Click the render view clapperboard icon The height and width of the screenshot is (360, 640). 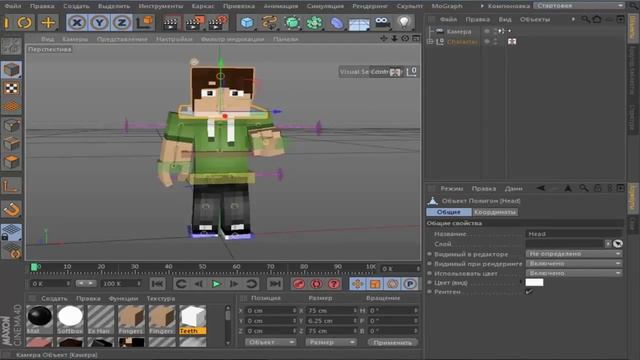click(x=171, y=23)
